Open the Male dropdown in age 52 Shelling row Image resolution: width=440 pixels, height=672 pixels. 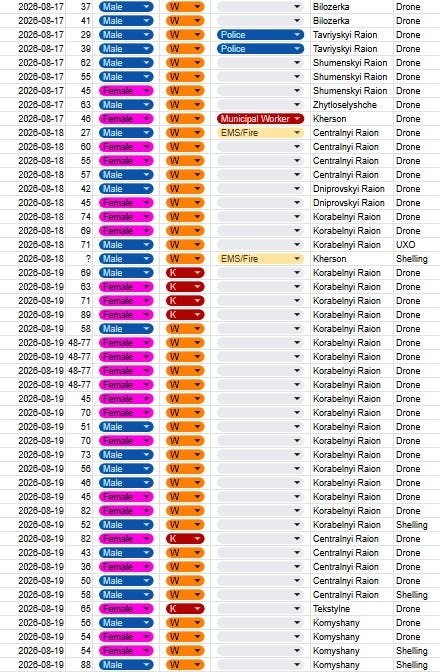pos(126,525)
